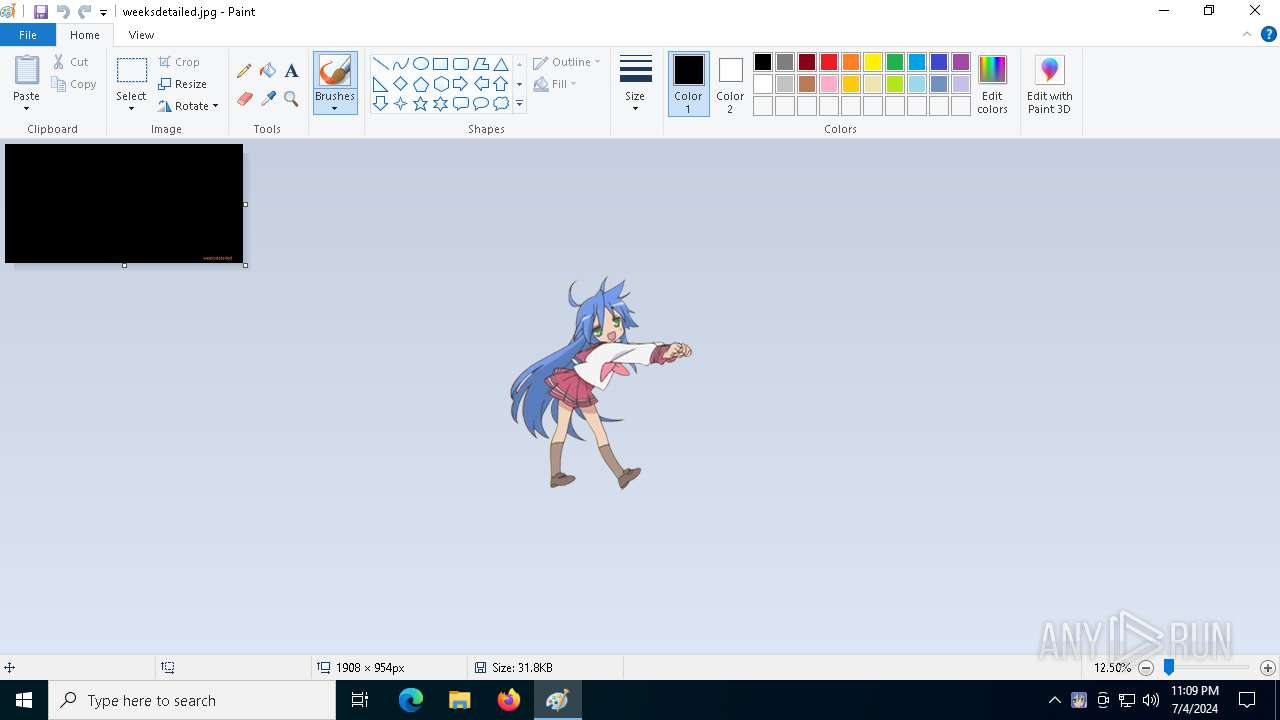Choose the Oval shape
The image size is (1280, 720).
click(420, 64)
